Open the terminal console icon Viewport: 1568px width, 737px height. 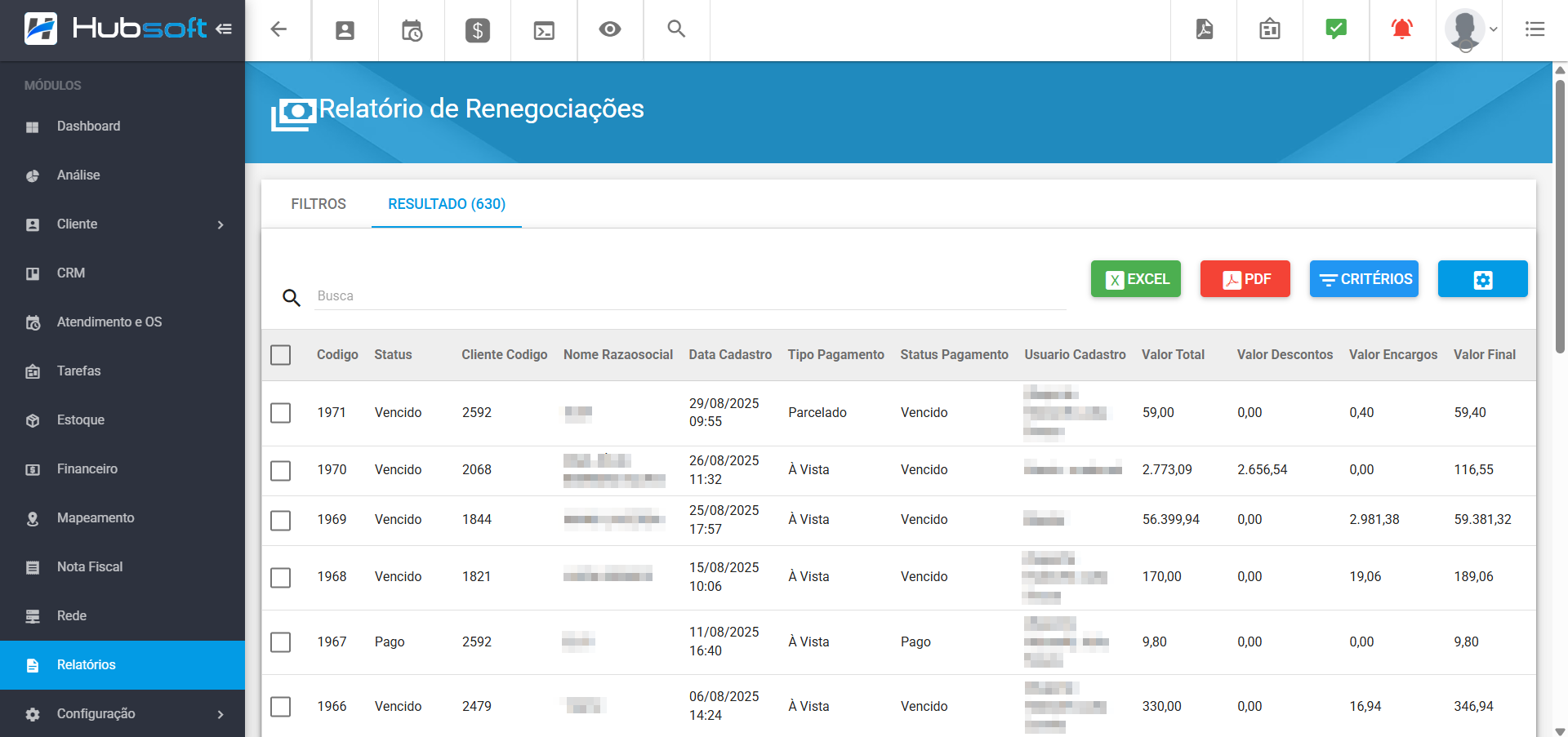(544, 30)
